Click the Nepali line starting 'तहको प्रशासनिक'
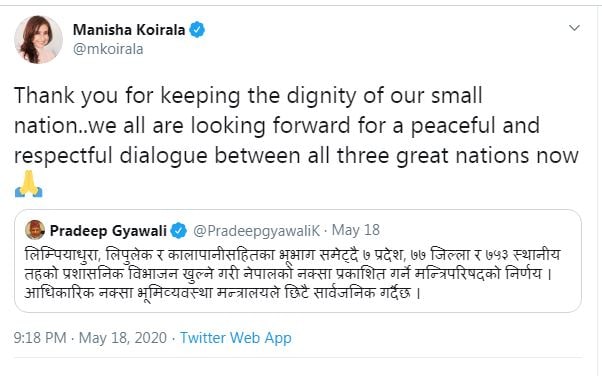 (288, 274)
